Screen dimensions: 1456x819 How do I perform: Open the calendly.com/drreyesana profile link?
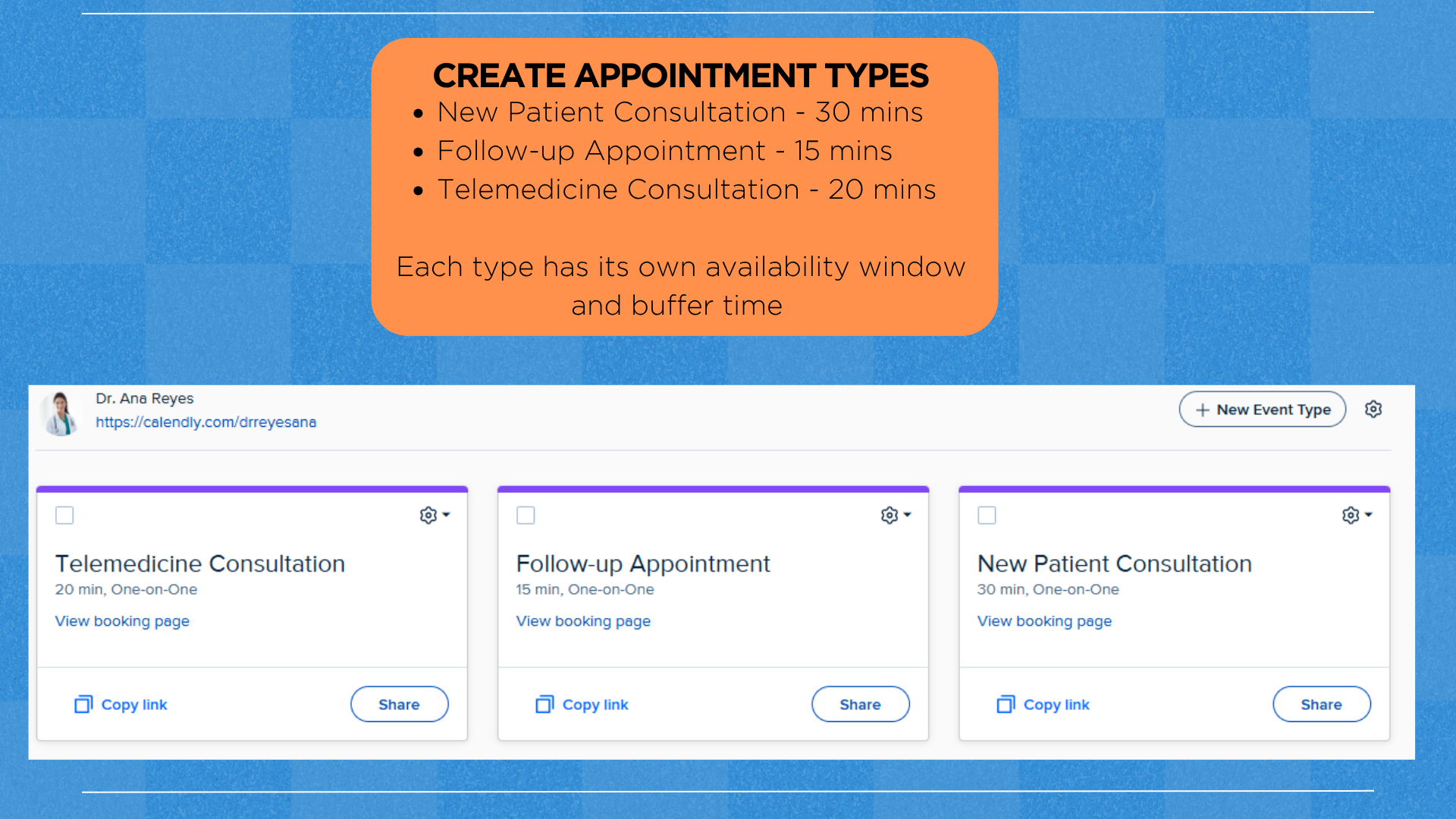pos(206,422)
